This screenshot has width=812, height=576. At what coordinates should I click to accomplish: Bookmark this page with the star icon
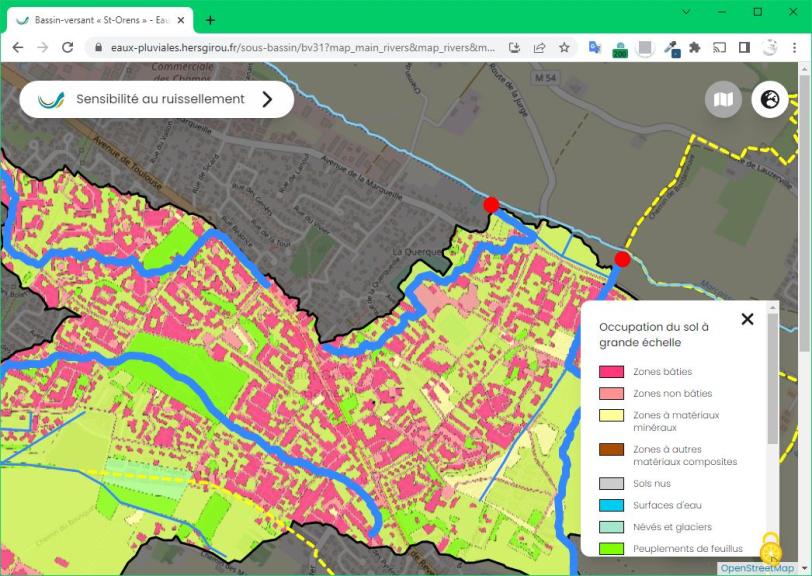564,47
